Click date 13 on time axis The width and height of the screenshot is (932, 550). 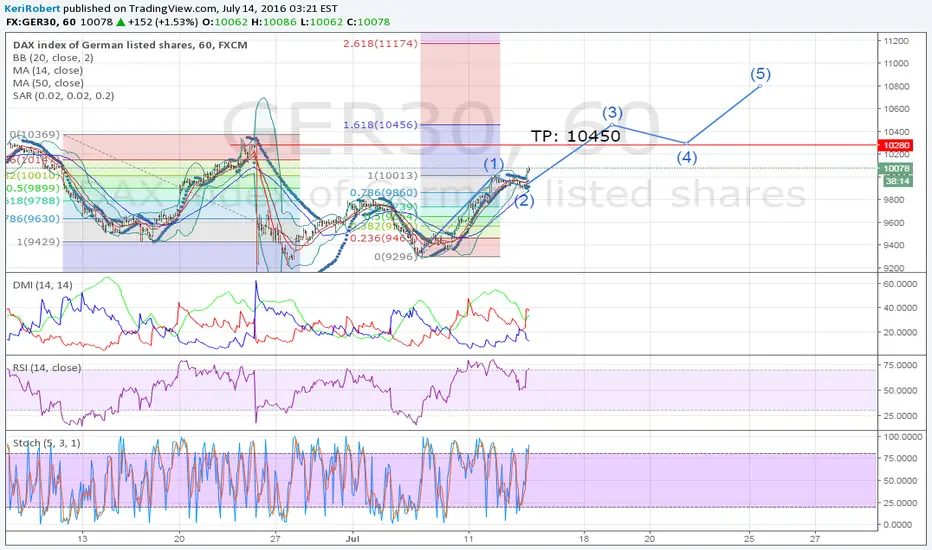[82, 539]
